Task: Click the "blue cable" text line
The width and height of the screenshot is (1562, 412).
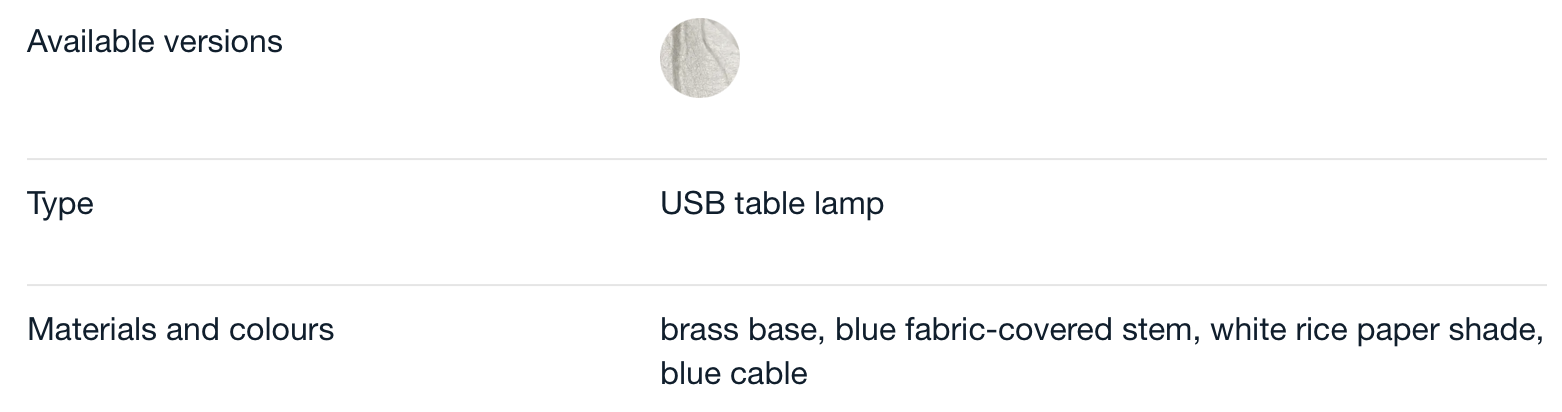Action: point(733,374)
